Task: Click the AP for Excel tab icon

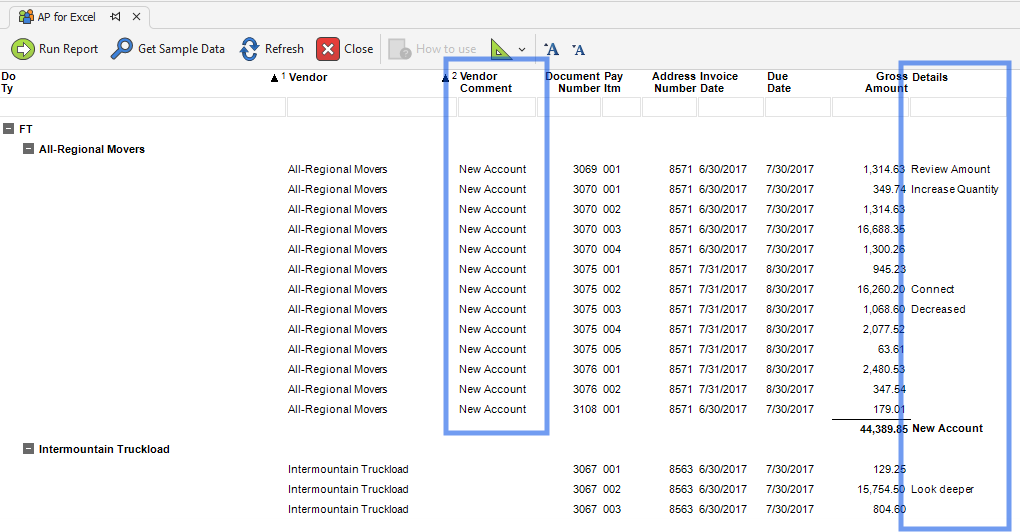Action: point(26,17)
